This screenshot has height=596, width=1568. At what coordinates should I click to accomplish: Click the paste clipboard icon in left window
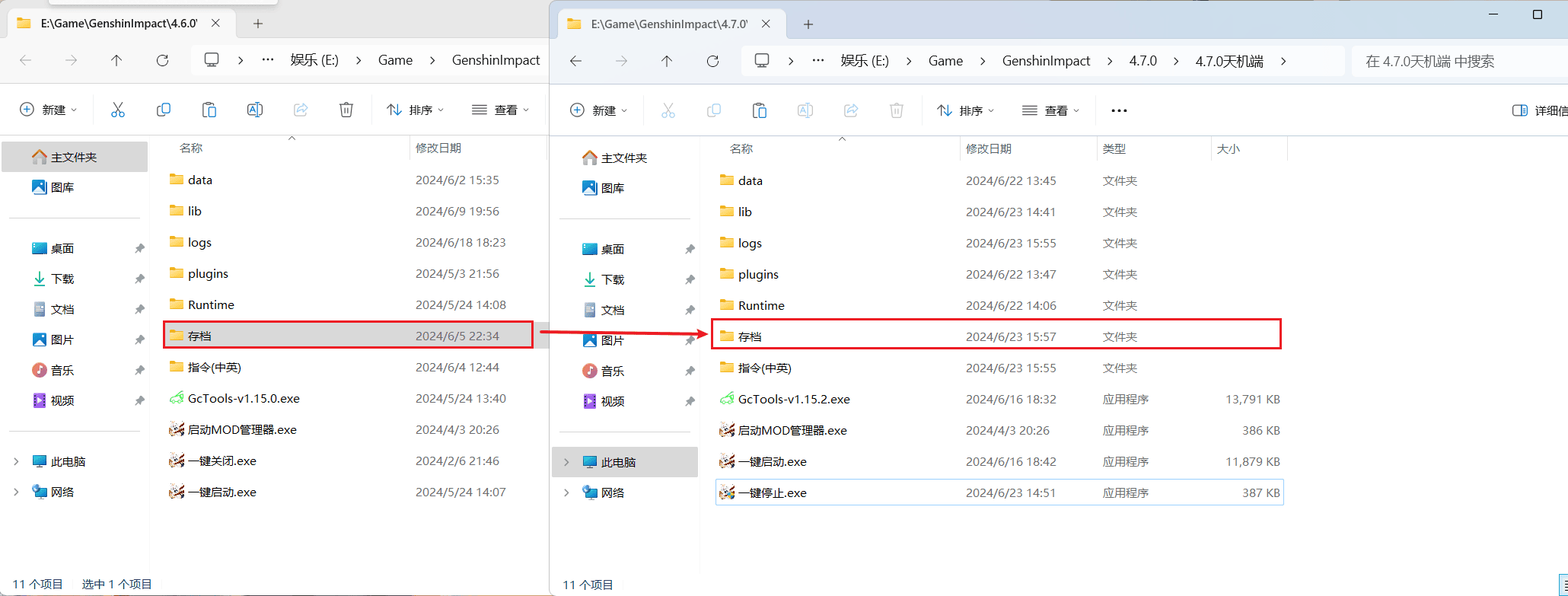pos(209,110)
